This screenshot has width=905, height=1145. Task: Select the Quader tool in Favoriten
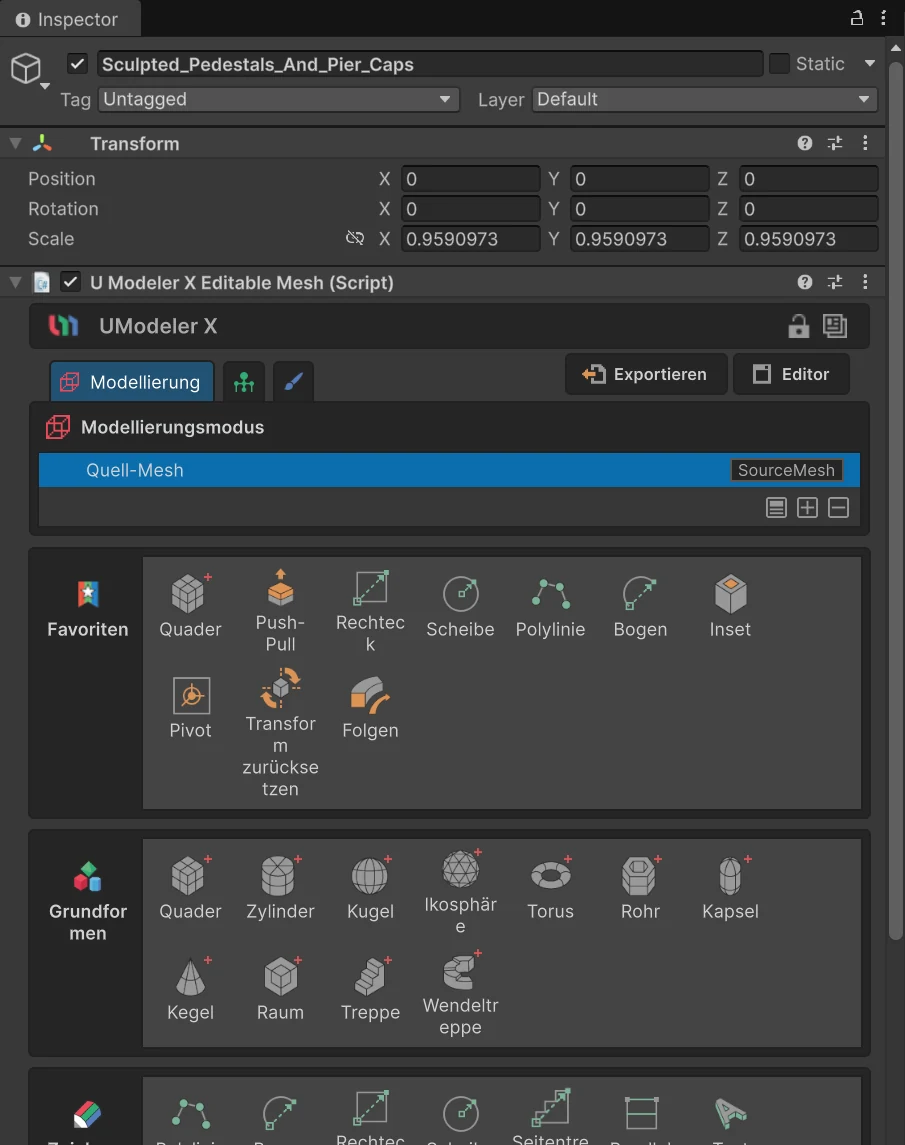coord(190,606)
